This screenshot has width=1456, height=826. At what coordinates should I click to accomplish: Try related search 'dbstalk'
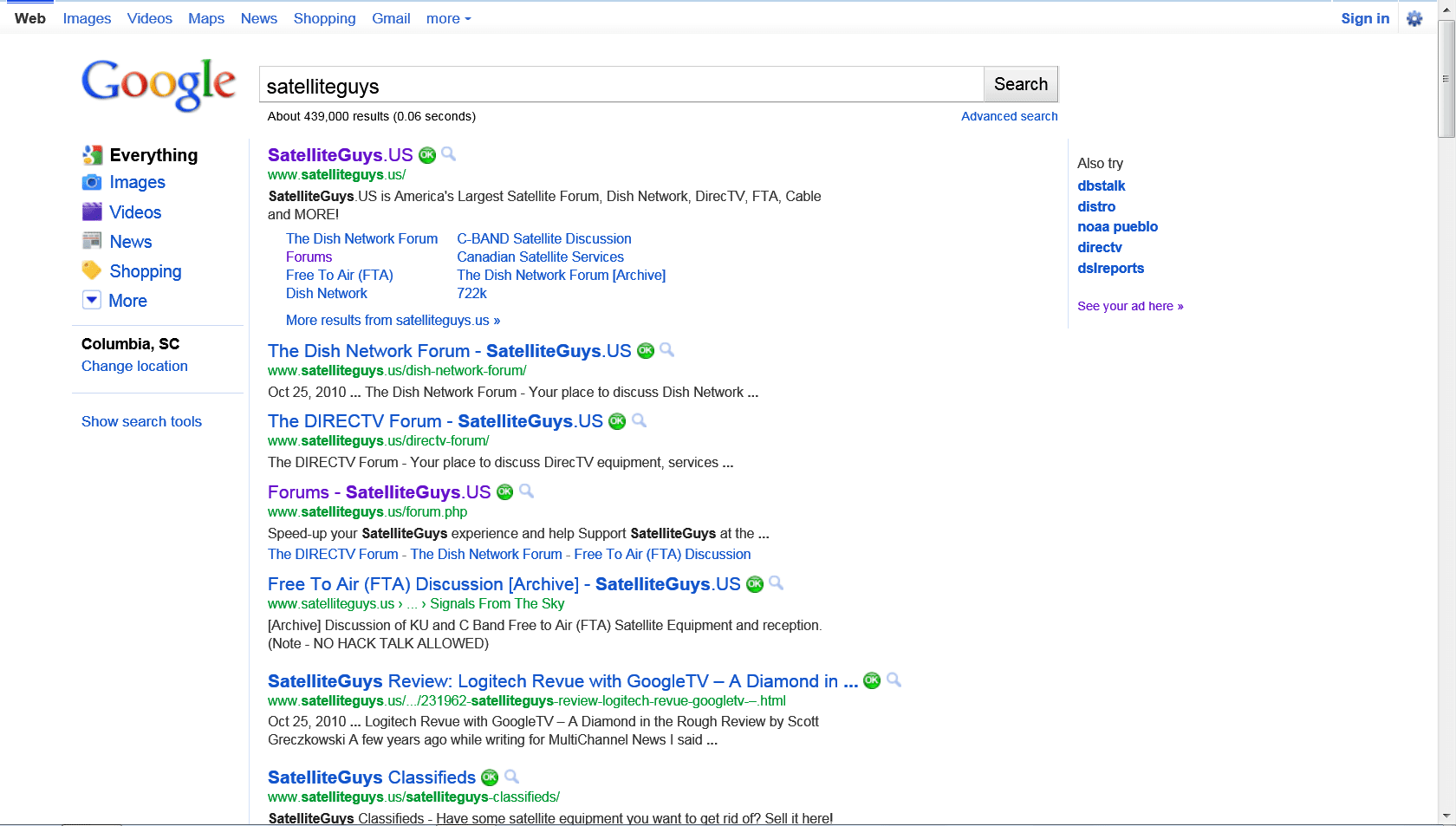click(1101, 185)
